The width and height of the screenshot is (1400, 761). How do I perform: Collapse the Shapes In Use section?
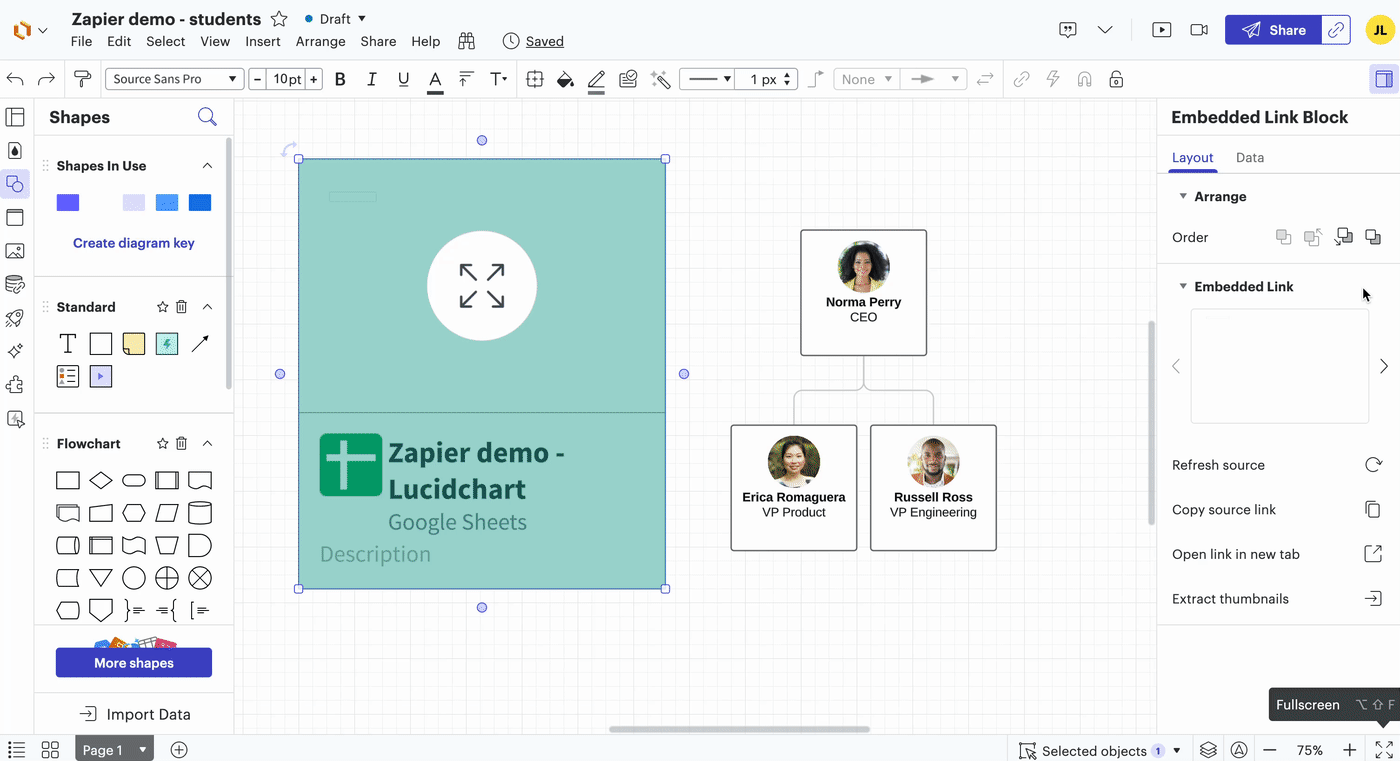207,166
